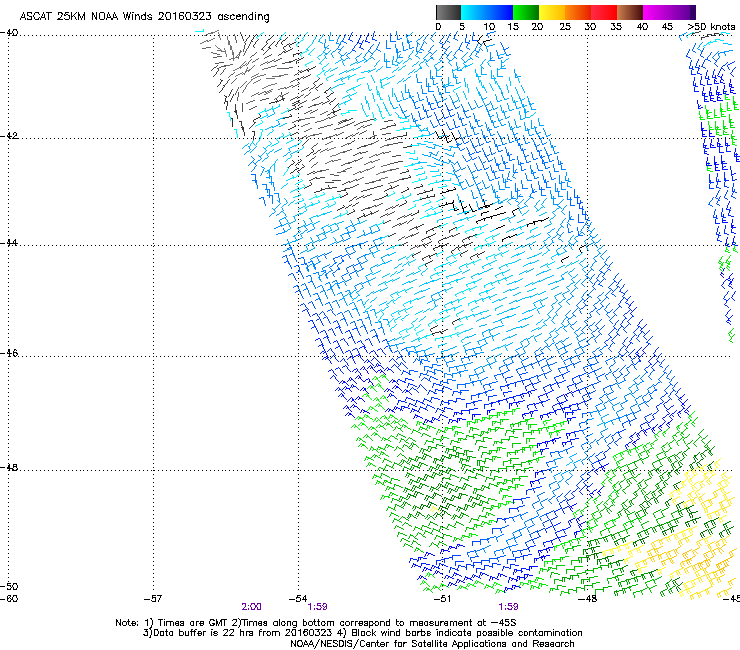
Task: Click the cyan-to-blue 5-15 knots legend segment
Action: coord(487,12)
